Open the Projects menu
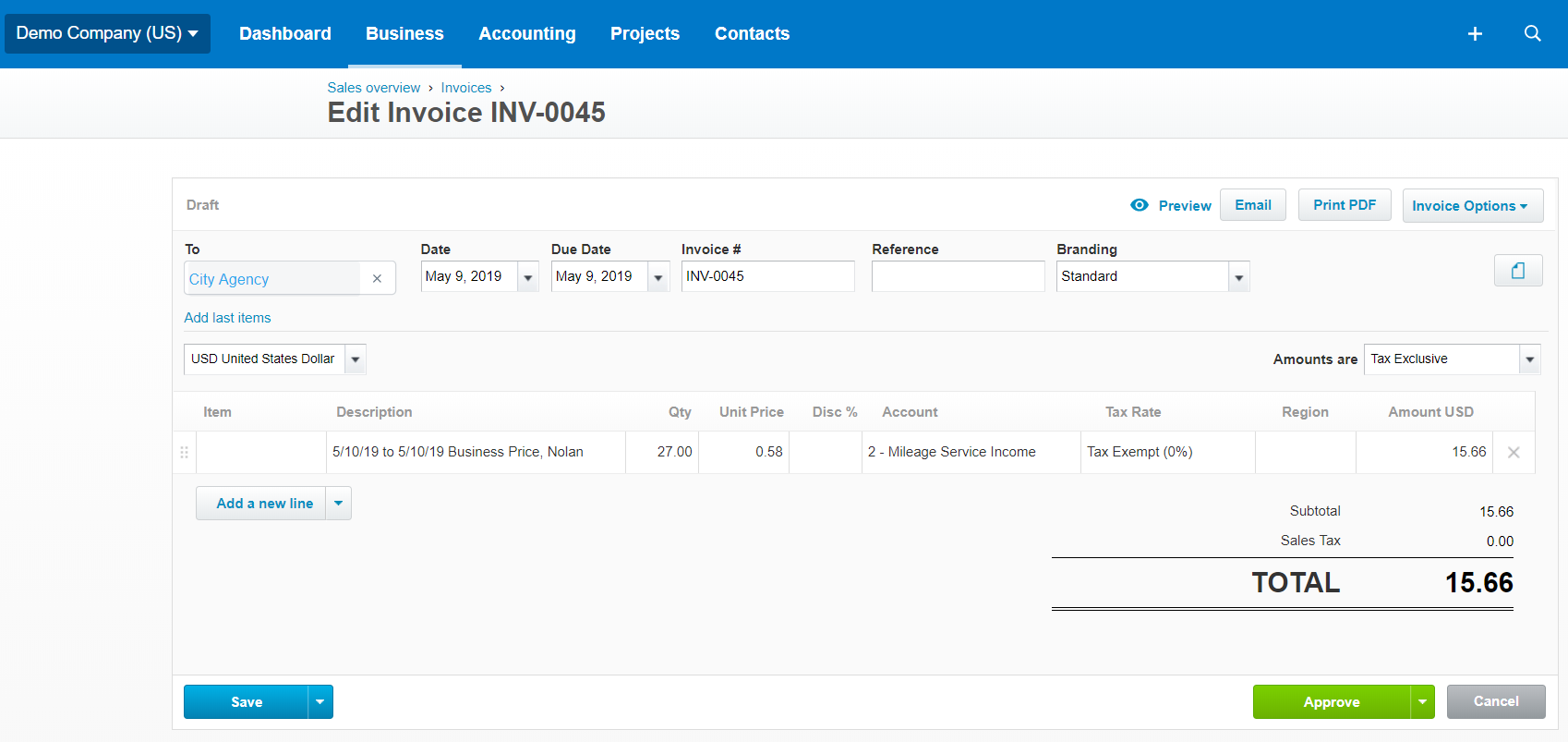 [645, 34]
